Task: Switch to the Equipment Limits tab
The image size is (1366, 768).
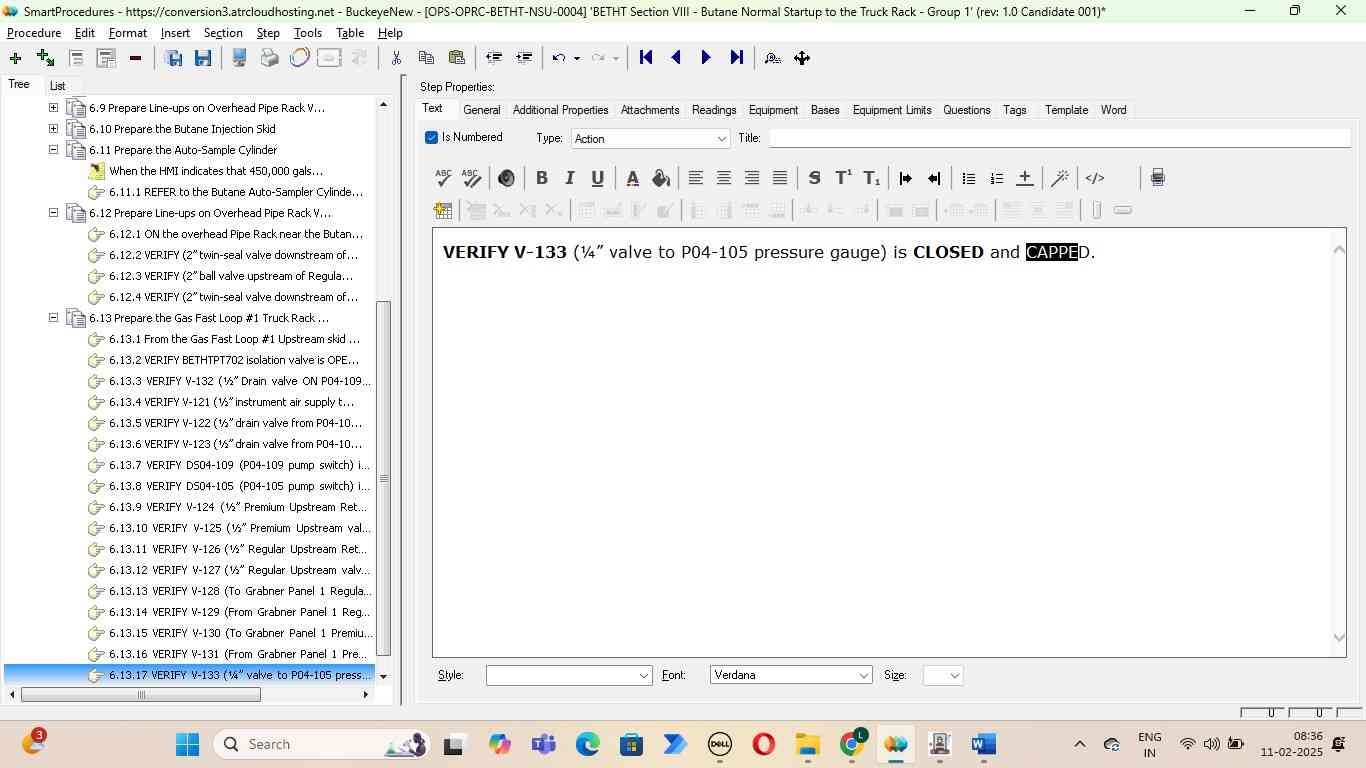Action: tap(892, 110)
